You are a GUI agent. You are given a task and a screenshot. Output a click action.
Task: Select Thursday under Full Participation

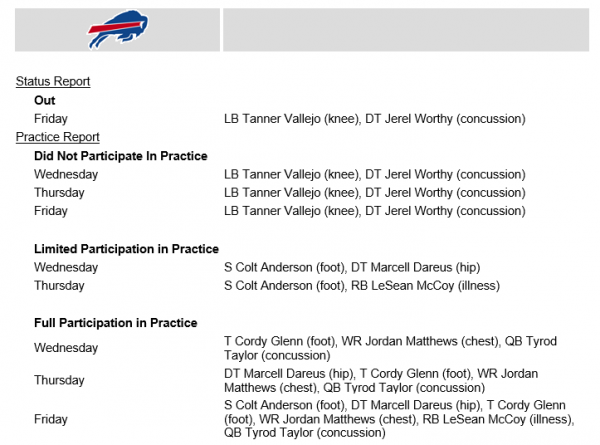coord(59,381)
